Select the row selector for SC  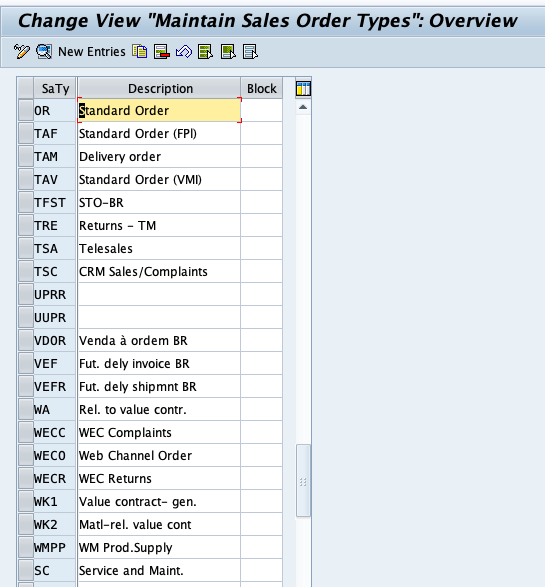[x=26, y=570]
